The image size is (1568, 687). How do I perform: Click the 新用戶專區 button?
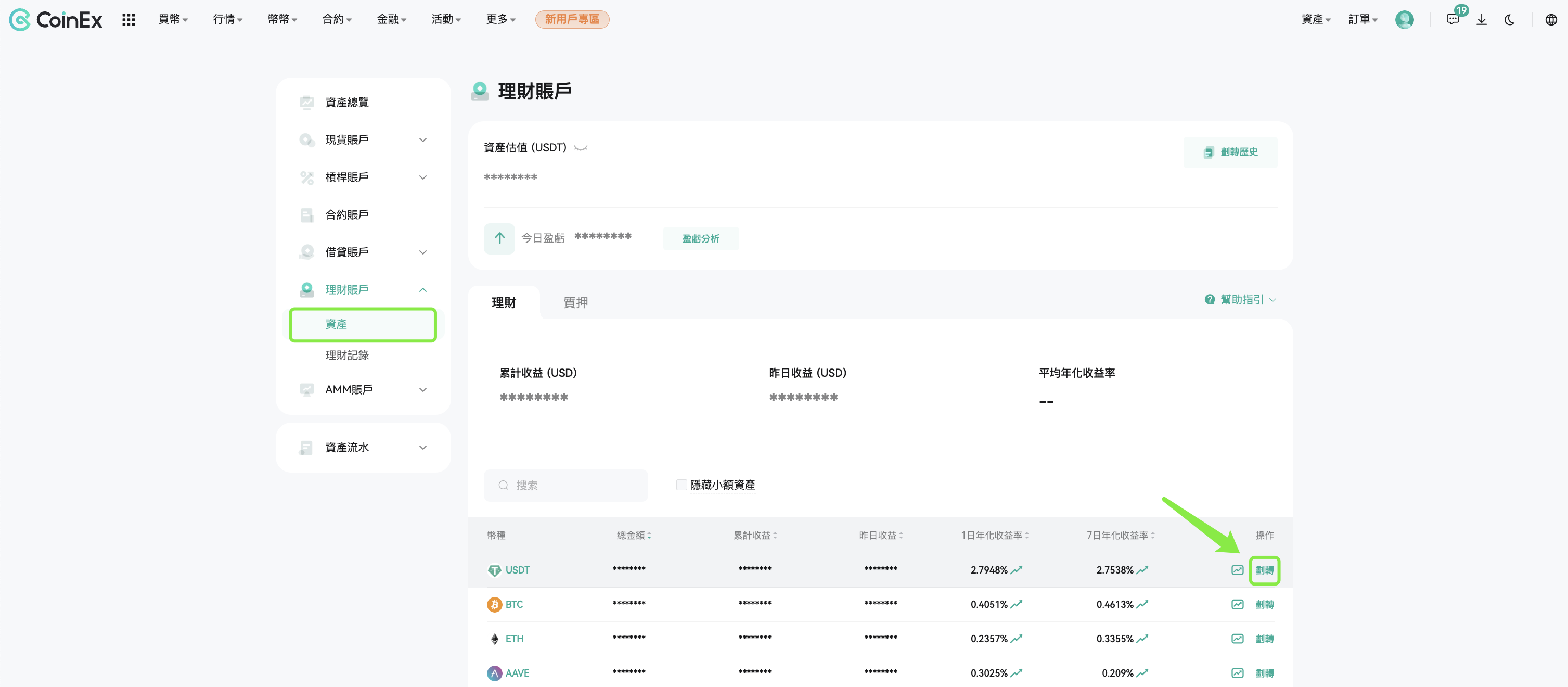click(572, 19)
